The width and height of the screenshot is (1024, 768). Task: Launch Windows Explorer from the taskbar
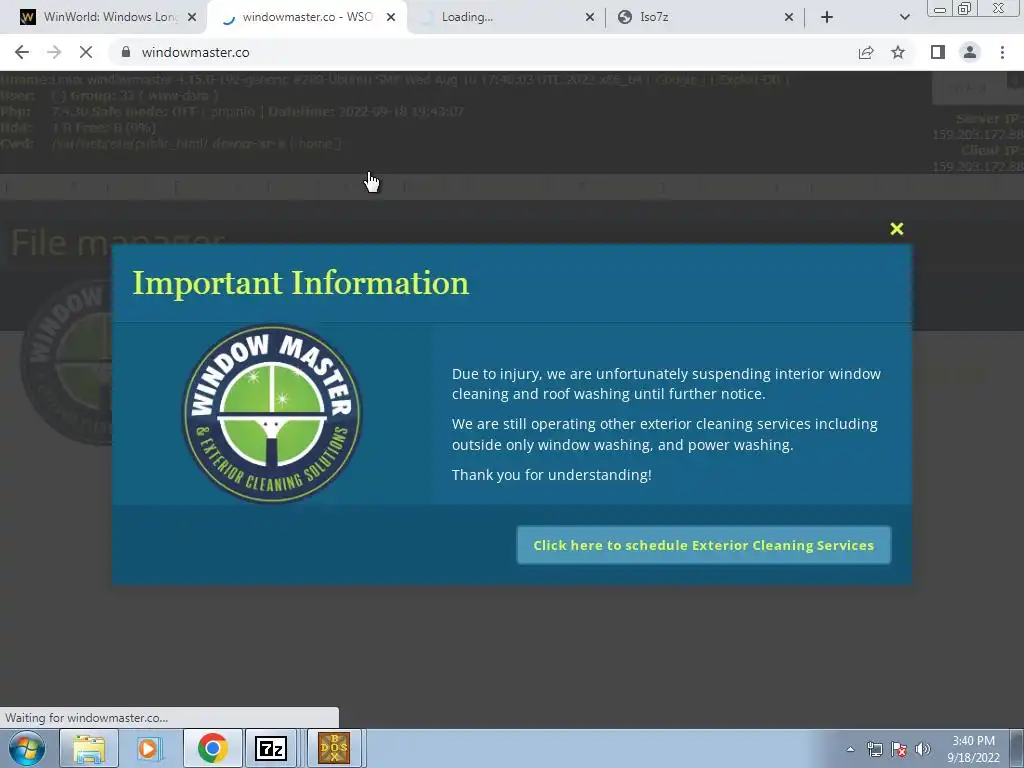[x=89, y=748]
